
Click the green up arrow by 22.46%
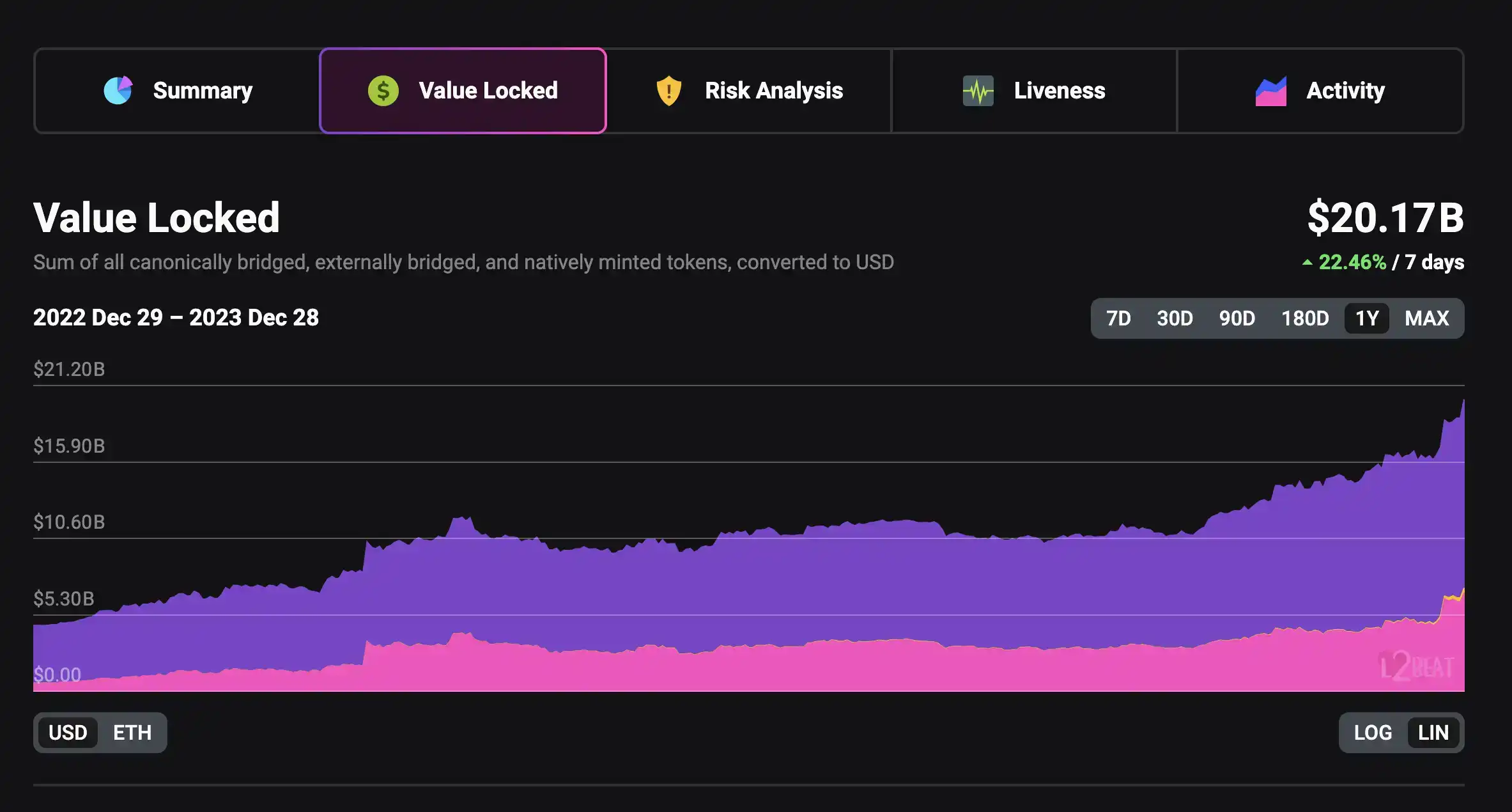point(1308,262)
